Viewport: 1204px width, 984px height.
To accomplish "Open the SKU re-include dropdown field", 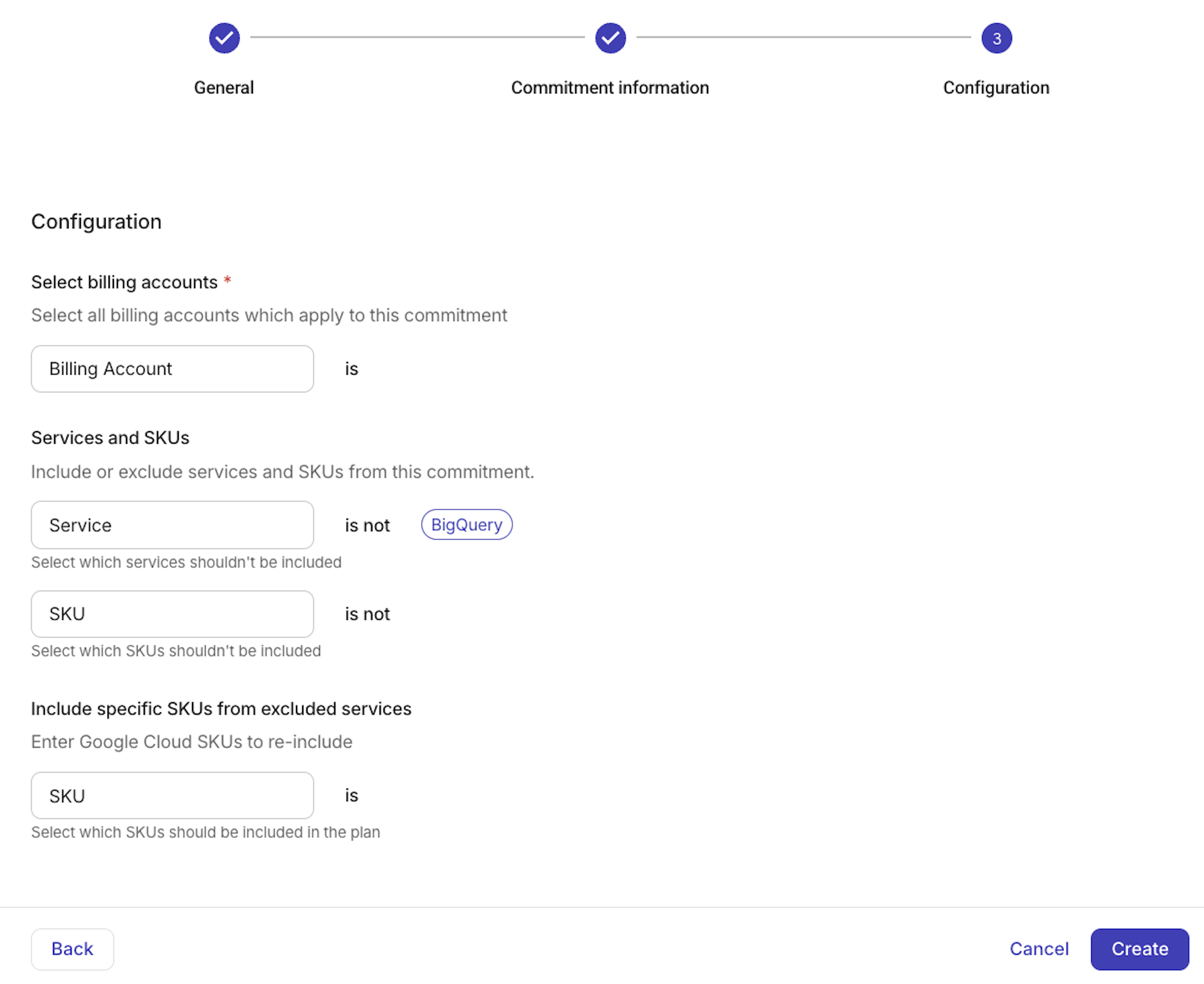I will tap(172, 795).
